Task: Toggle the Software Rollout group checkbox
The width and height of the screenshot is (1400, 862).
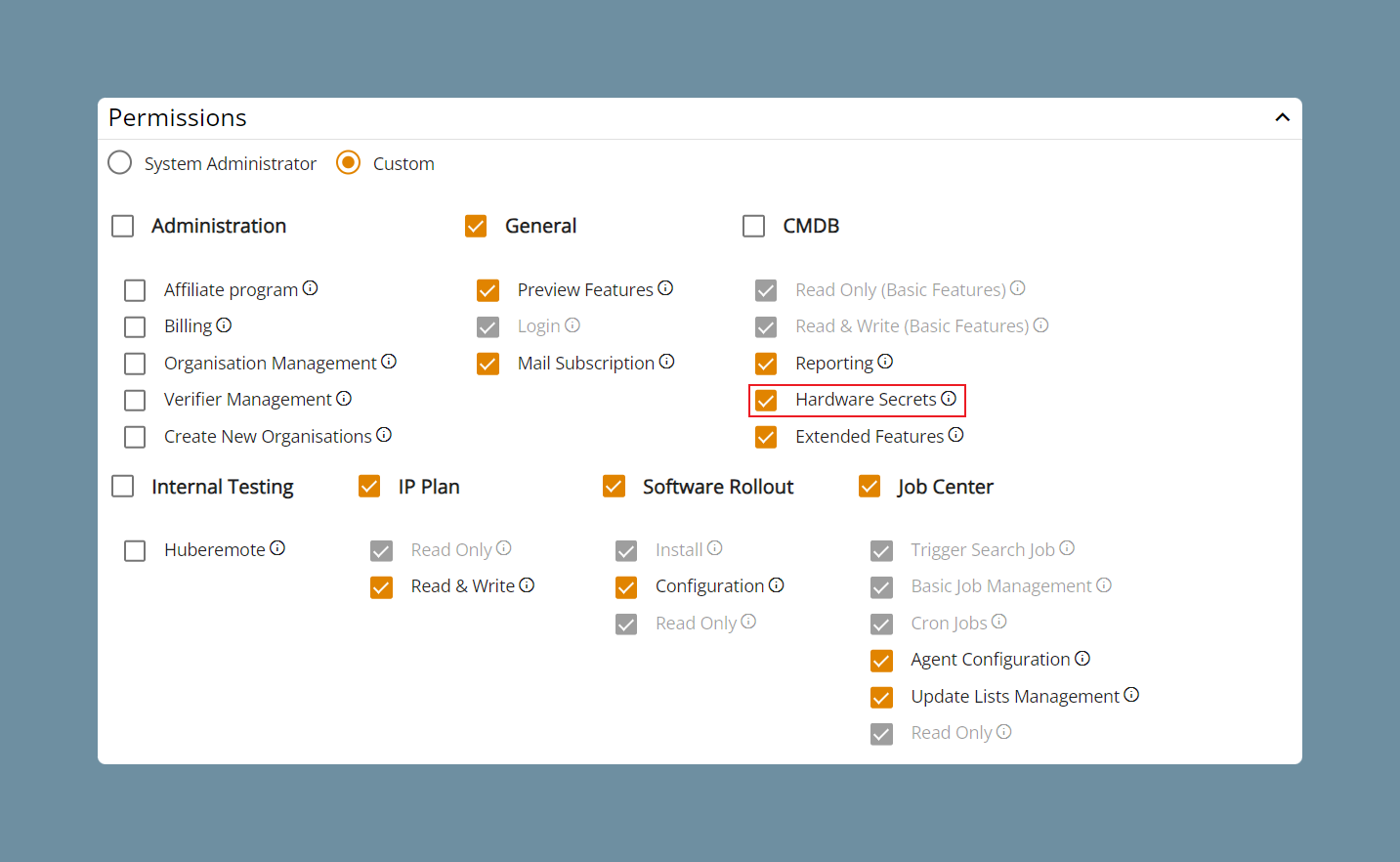Action: click(x=614, y=487)
